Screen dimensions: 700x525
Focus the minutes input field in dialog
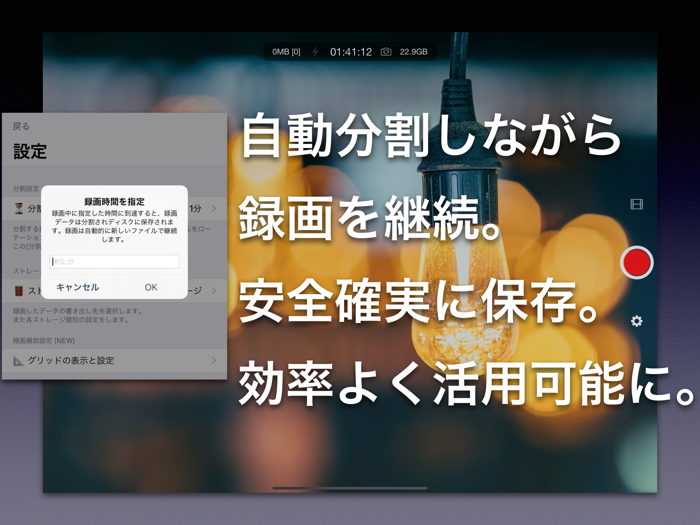point(114,262)
